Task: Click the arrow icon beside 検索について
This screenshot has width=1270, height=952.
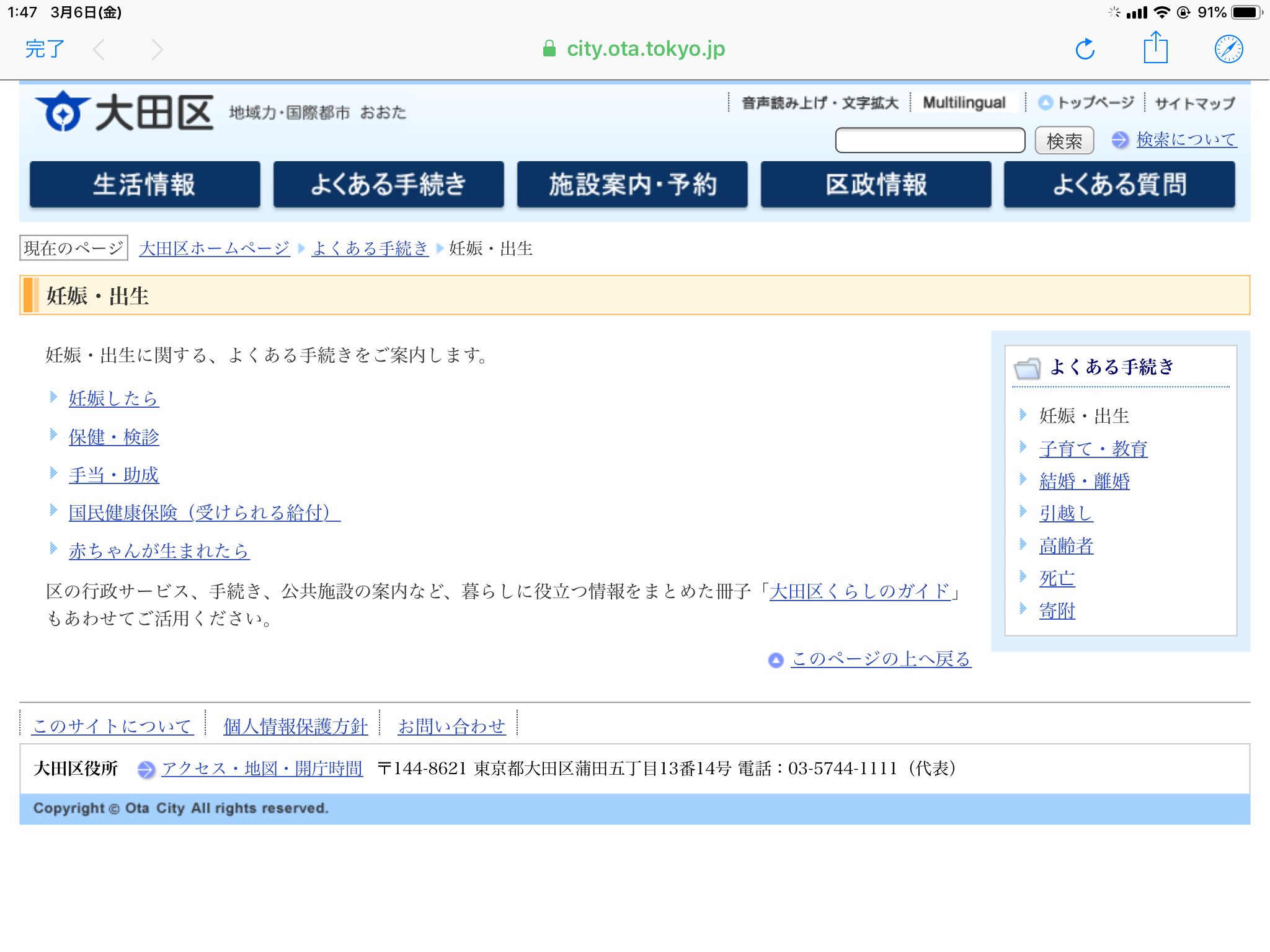Action: [x=1119, y=140]
